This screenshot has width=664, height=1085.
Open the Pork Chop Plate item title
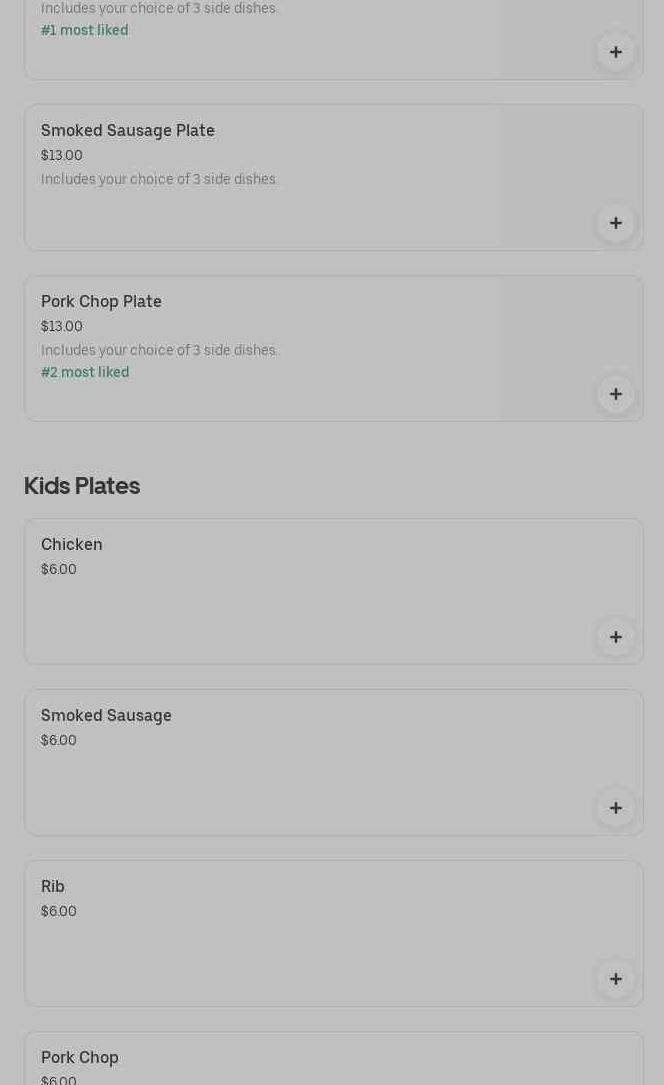[x=101, y=302]
